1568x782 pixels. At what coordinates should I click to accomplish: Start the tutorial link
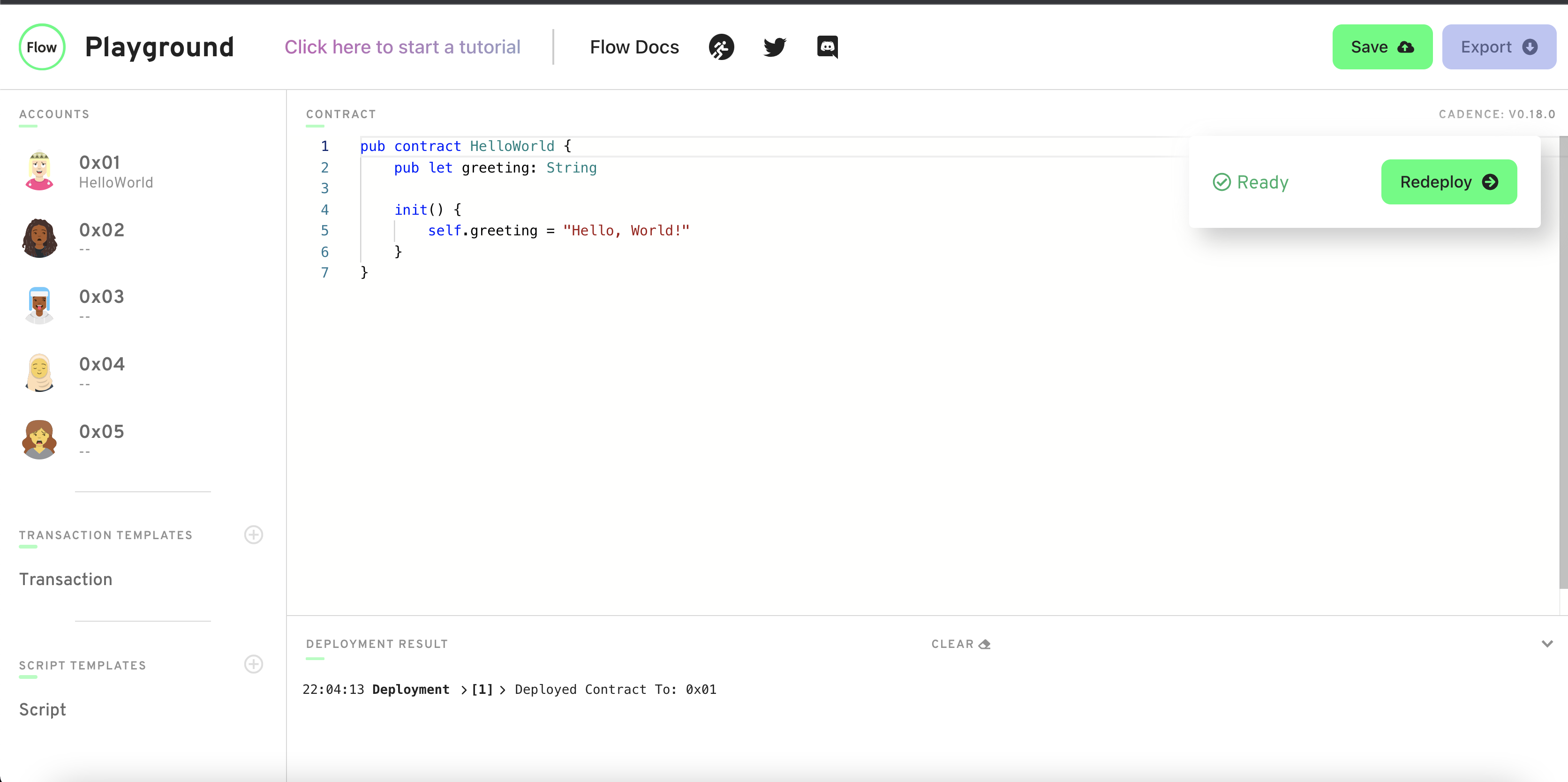coord(402,47)
